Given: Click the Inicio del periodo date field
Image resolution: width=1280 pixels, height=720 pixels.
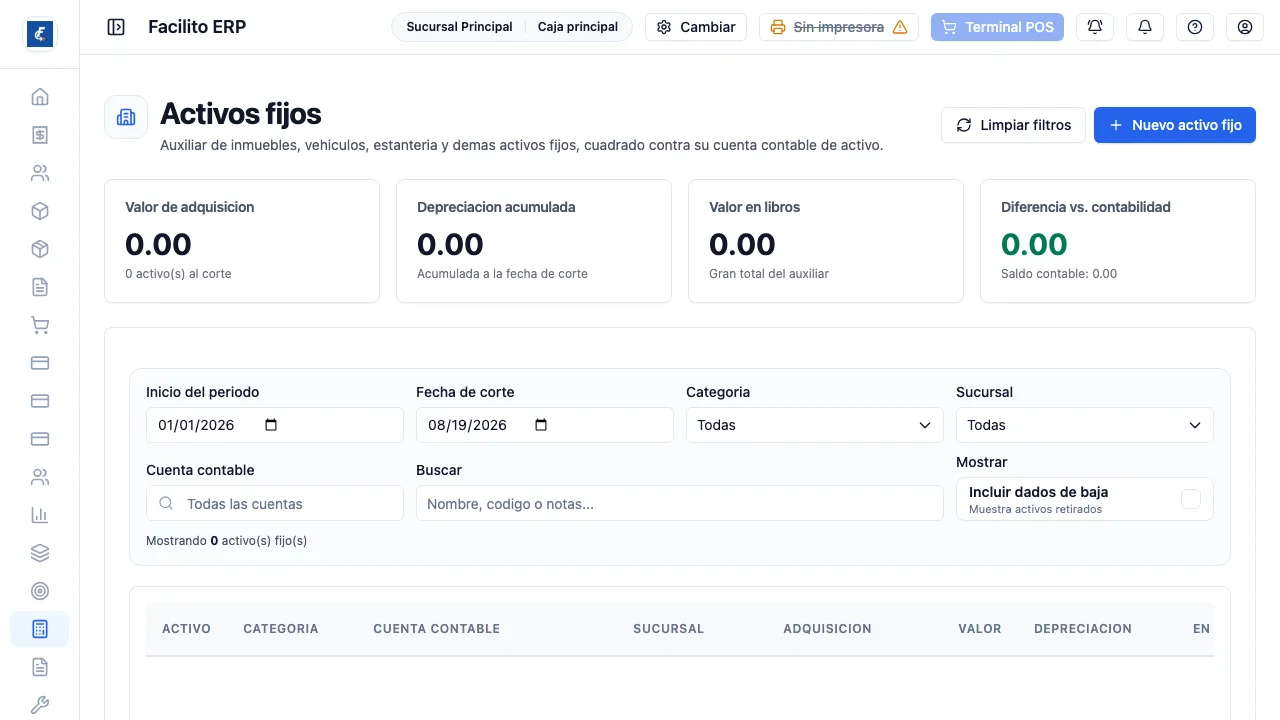Looking at the screenshot, I should click(x=275, y=425).
